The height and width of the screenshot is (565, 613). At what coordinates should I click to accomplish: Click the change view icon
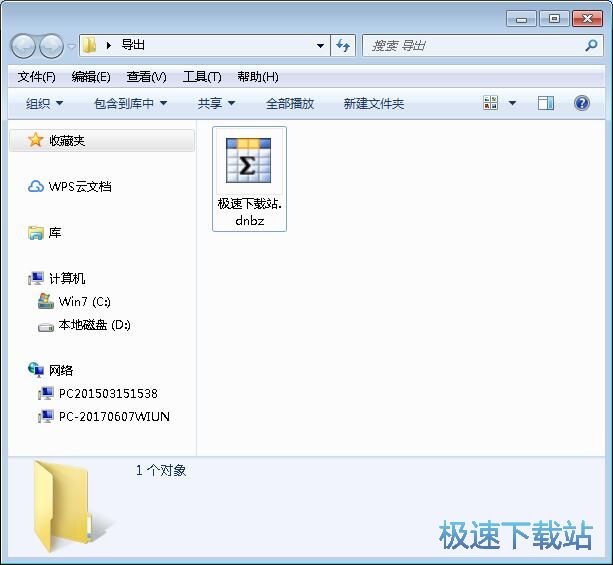tap(490, 103)
